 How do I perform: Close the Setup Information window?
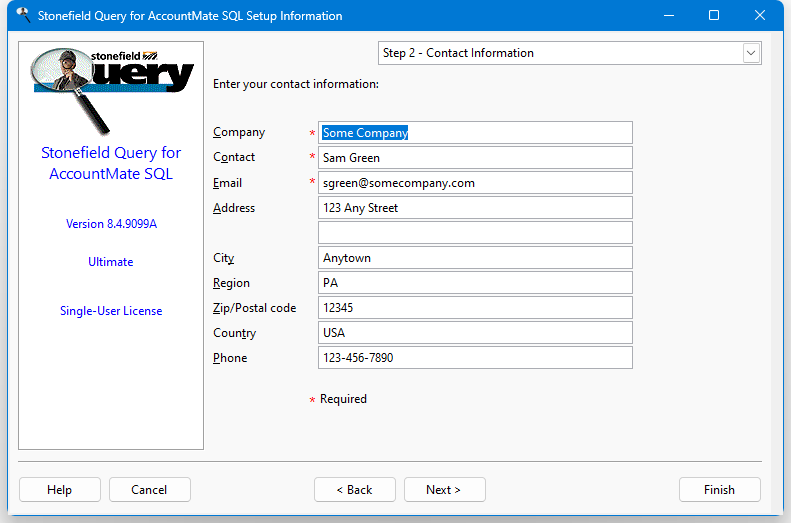coord(760,16)
